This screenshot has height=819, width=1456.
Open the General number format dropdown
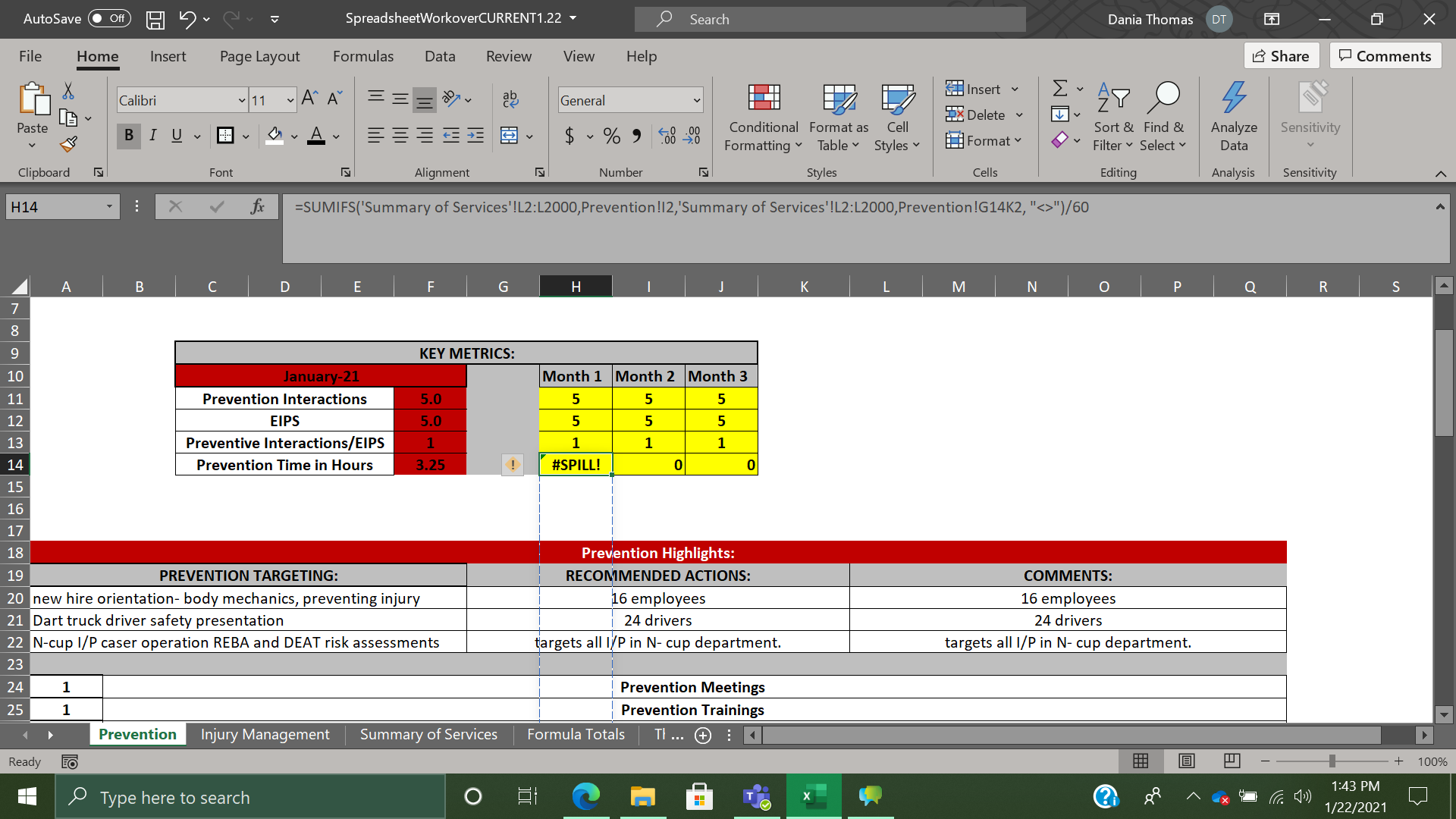pos(697,100)
